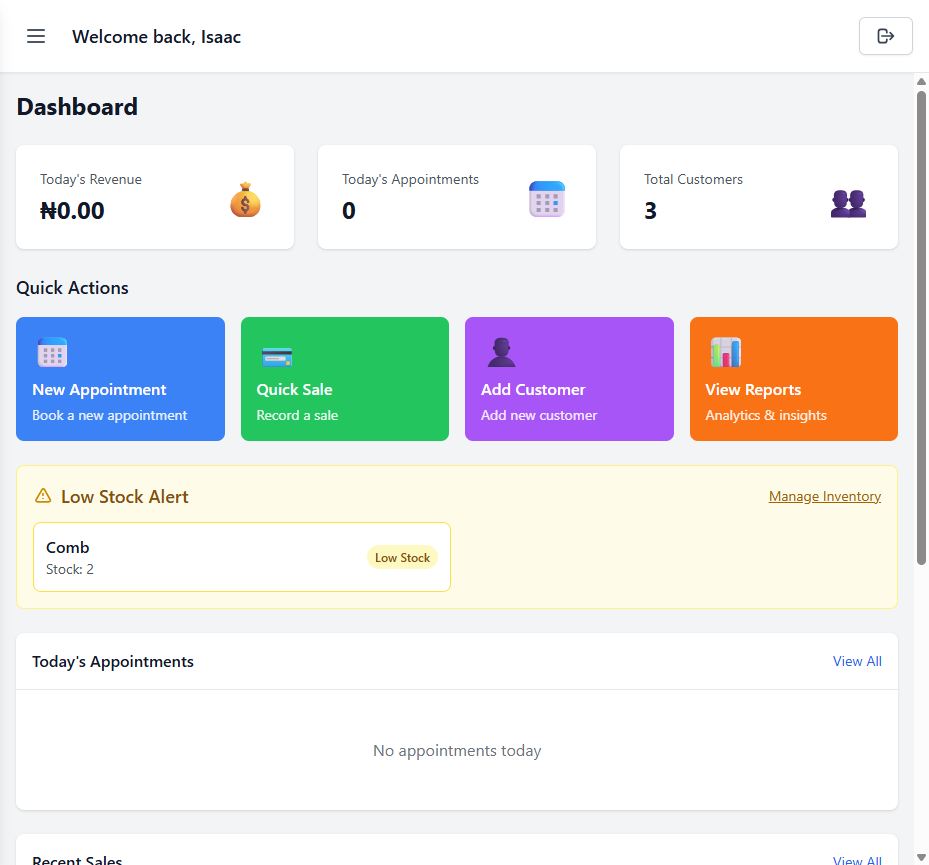View All of today's appointments
The height and width of the screenshot is (865, 929).
[857, 661]
